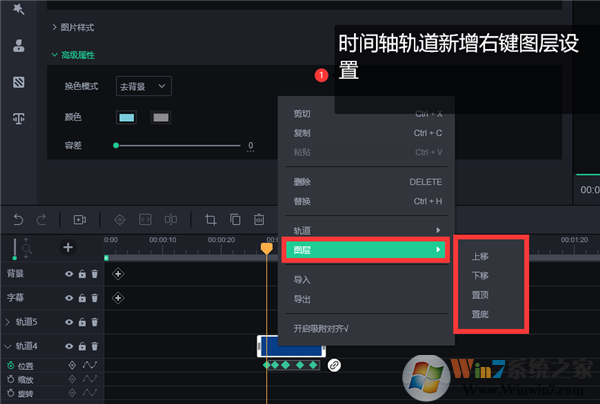Toggle the lock on 背景 track

coord(82,274)
